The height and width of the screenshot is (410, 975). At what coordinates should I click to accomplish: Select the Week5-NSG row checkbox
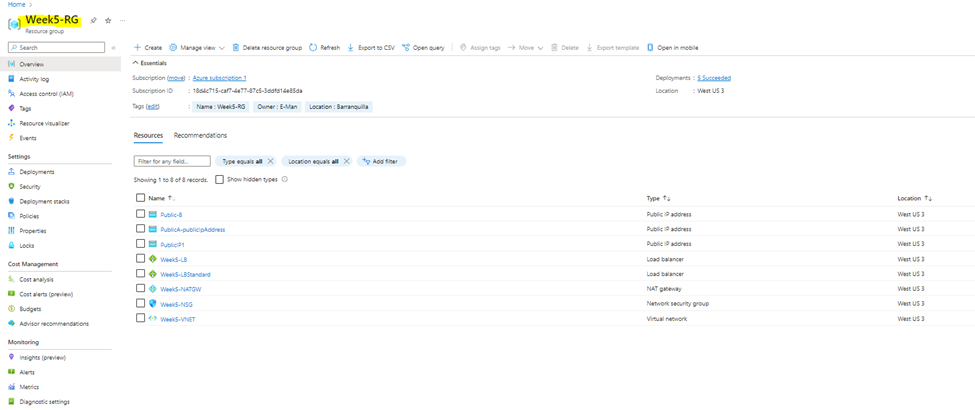140,304
